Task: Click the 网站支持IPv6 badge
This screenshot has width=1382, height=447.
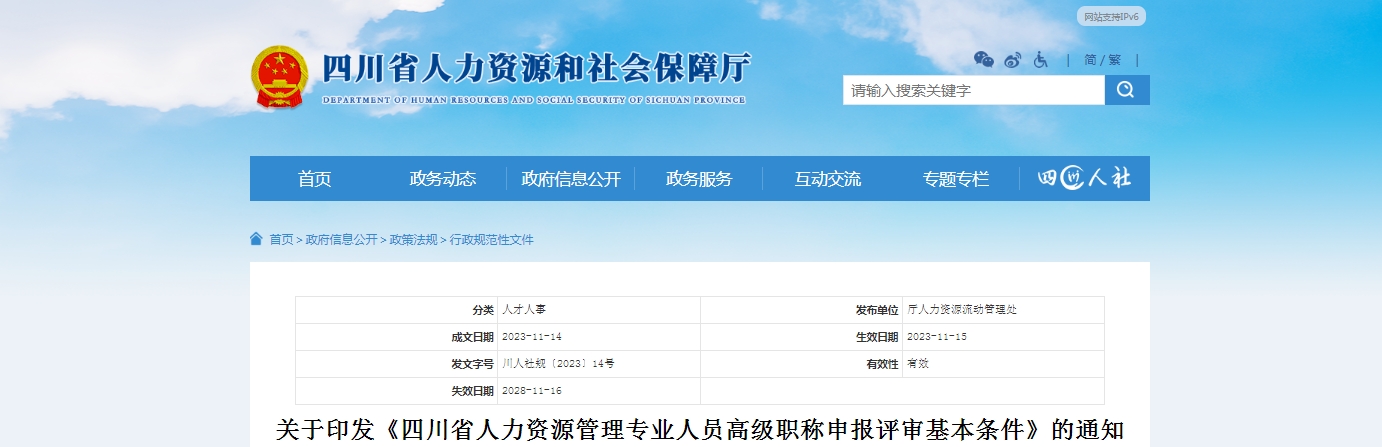Action: [1111, 17]
